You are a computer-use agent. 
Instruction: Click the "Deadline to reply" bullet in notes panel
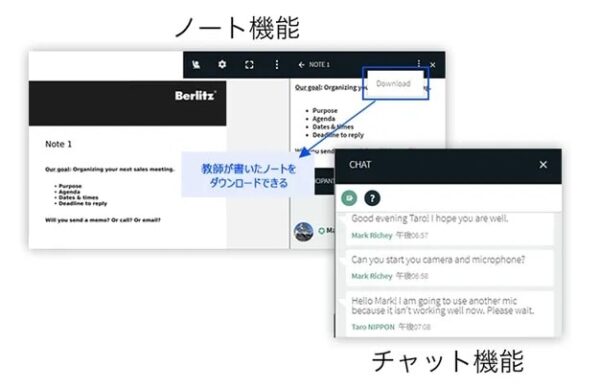pos(338,135)
